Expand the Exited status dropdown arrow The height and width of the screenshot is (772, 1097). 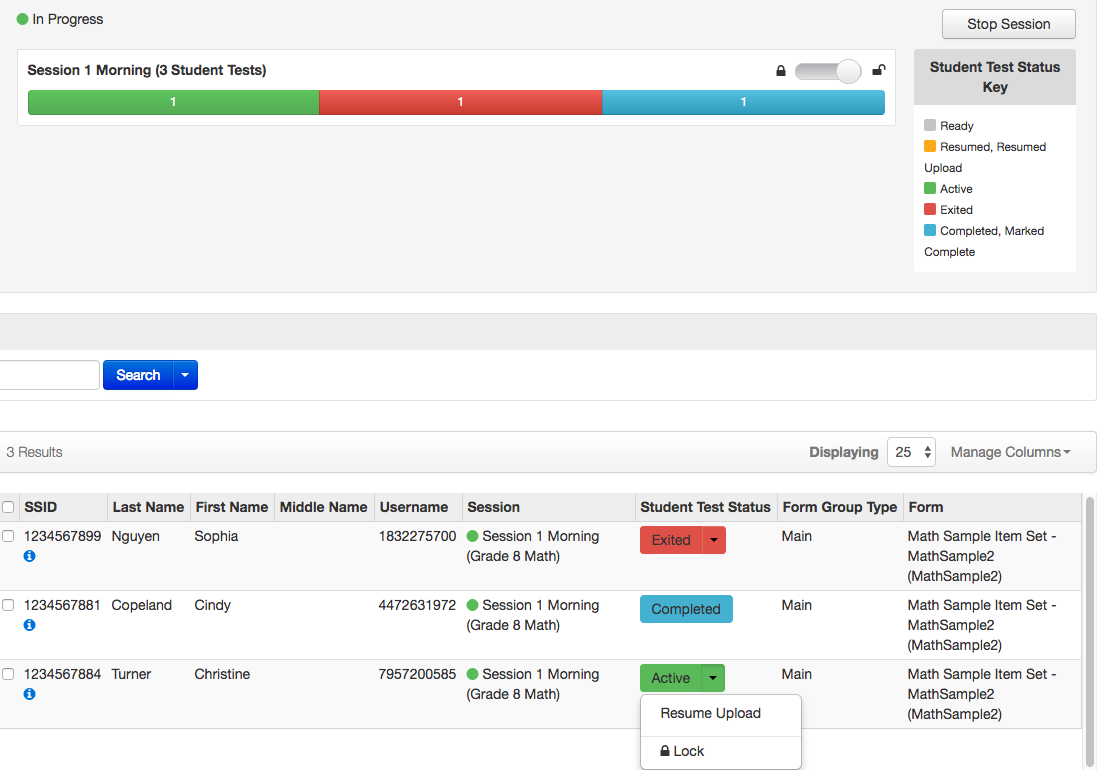[x=714, y=540]
